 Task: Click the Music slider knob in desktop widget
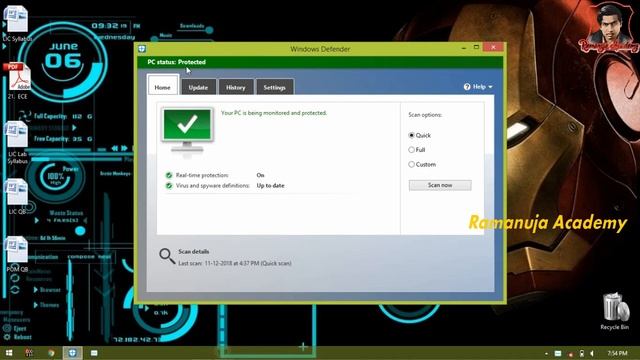(154, 39)
